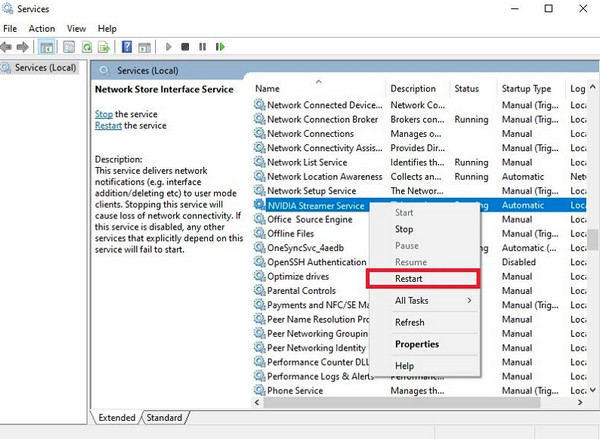Switch to the Standard tab
The image size is (600, 439).
click(164, 418)
